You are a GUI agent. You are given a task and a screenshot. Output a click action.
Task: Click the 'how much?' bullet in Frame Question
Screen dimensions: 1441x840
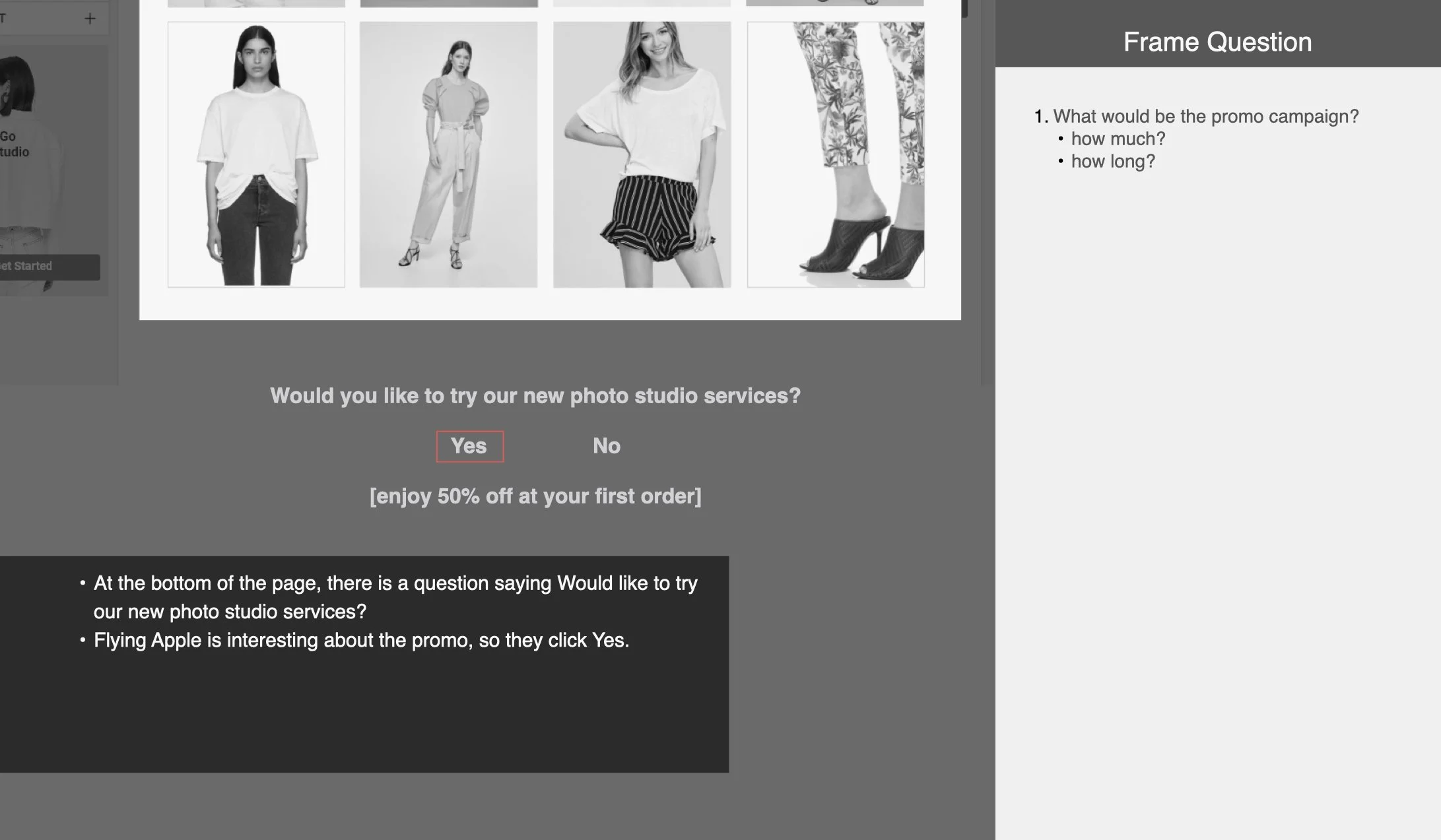tap(1118, 139)
